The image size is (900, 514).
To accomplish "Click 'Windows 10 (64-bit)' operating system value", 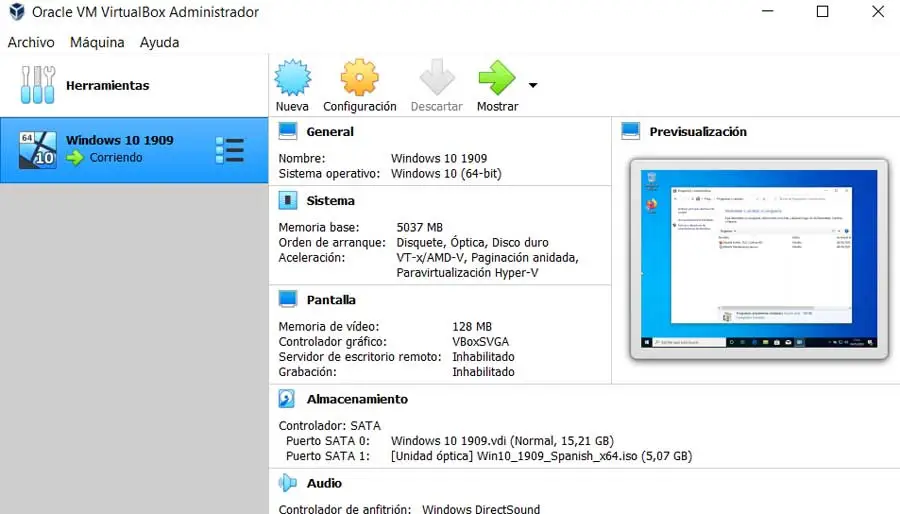I will [x=446, y=173].
